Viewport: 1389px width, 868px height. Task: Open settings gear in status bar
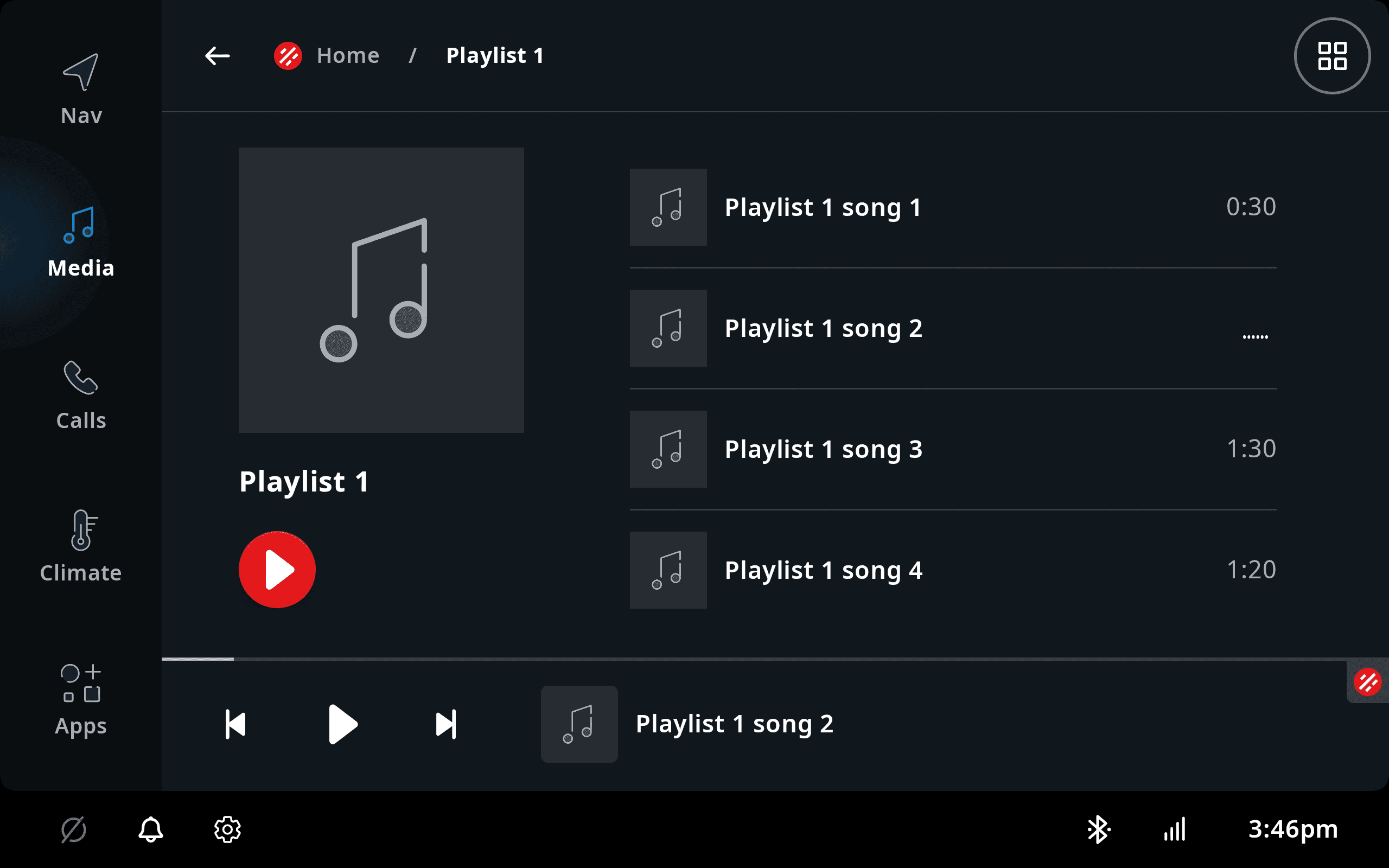click(x=227, y=829)
